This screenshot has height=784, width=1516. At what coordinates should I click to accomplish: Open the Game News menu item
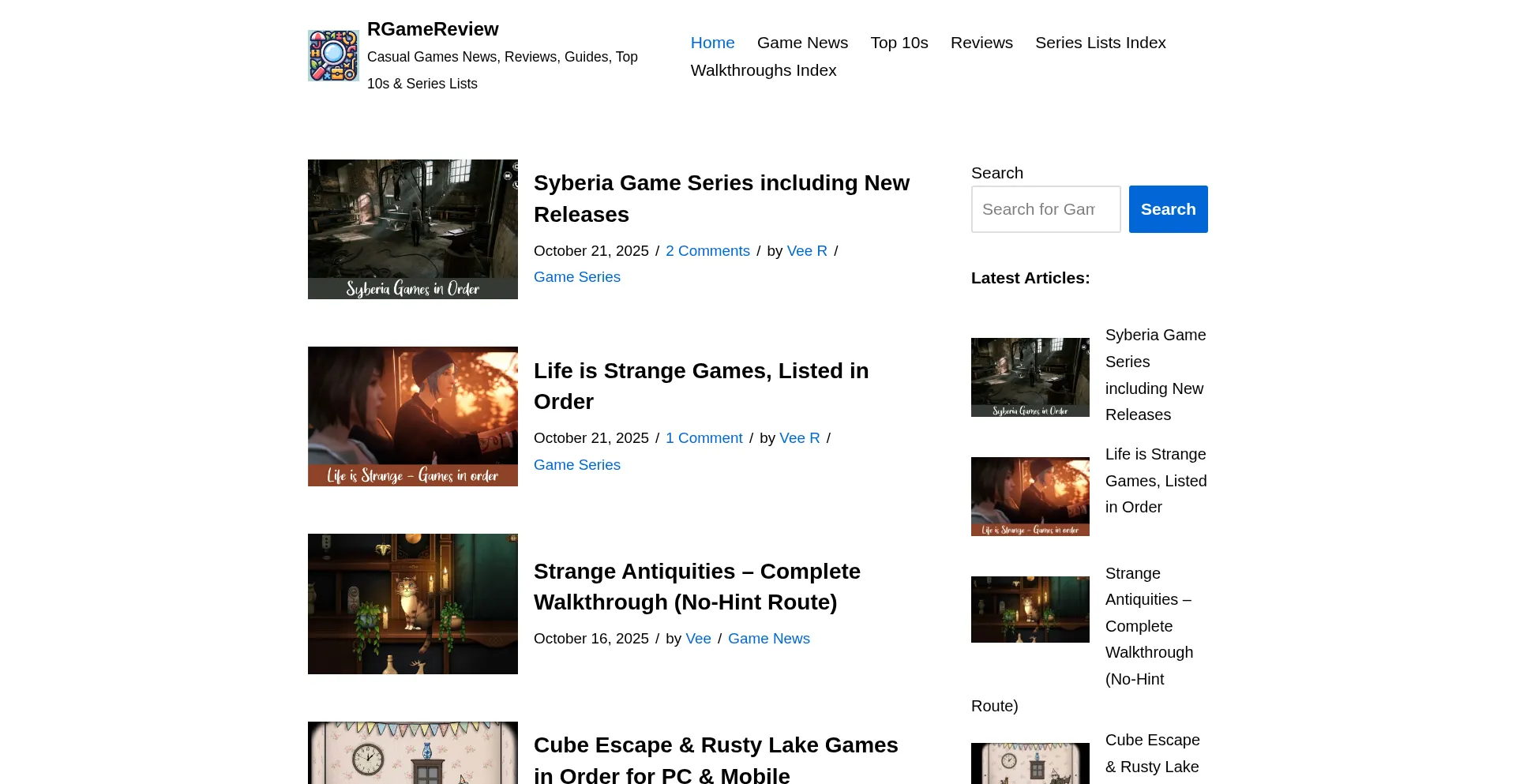[x=802, y=43]
